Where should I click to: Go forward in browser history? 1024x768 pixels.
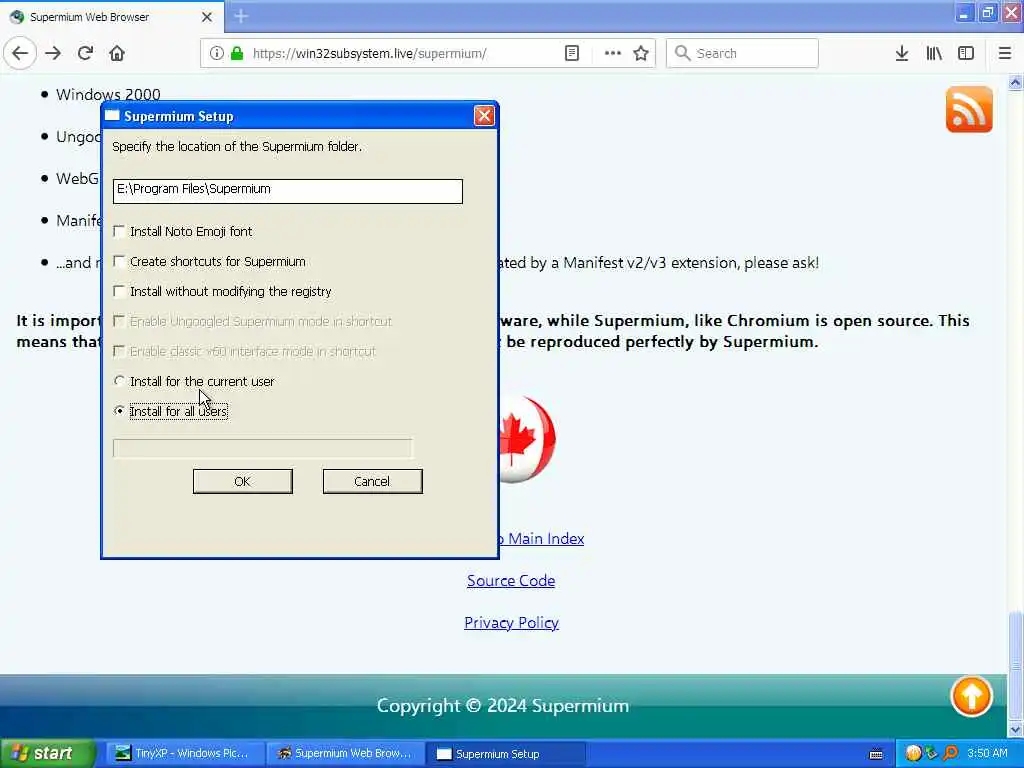pyautogui.click(x=53, y=53)
